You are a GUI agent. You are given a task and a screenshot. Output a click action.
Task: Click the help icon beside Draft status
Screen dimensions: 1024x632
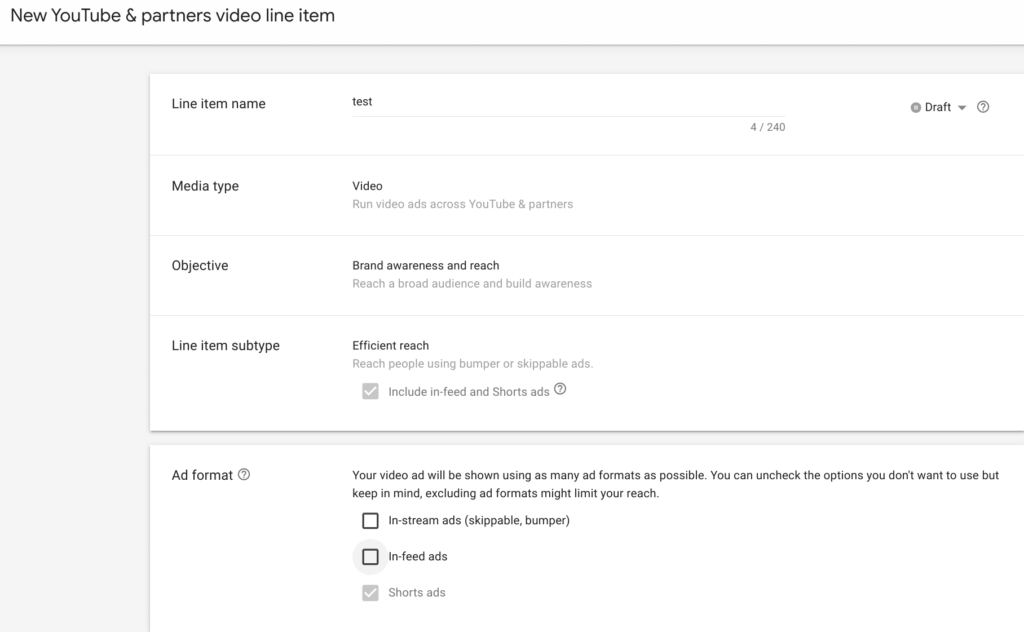983,106
